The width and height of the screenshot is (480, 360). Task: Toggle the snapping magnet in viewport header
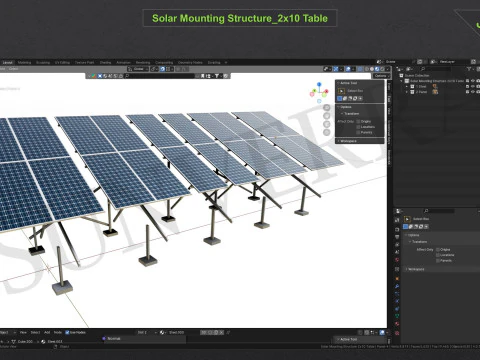click(x=162, y=69)
